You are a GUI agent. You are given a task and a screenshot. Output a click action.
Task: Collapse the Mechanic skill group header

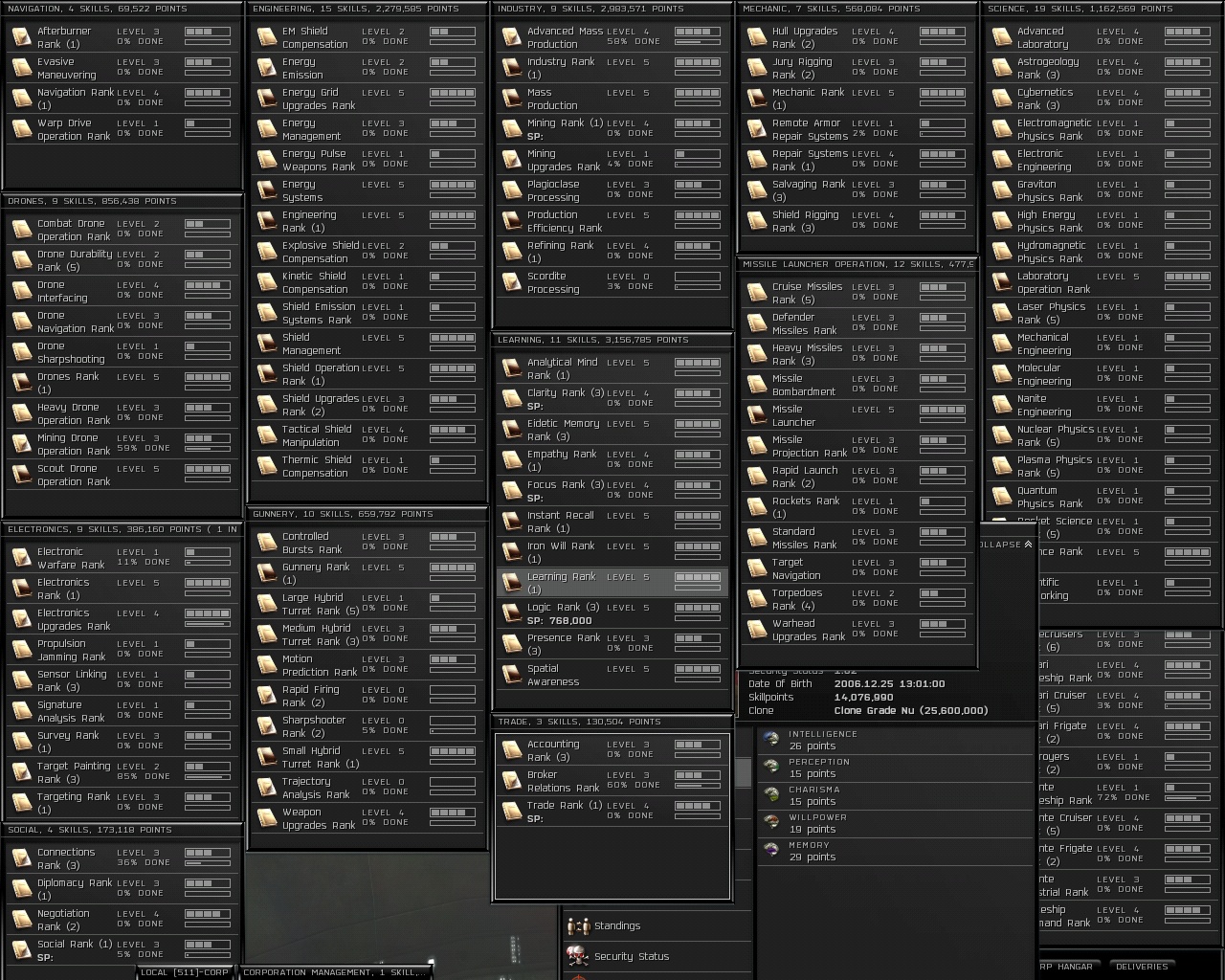858,9
